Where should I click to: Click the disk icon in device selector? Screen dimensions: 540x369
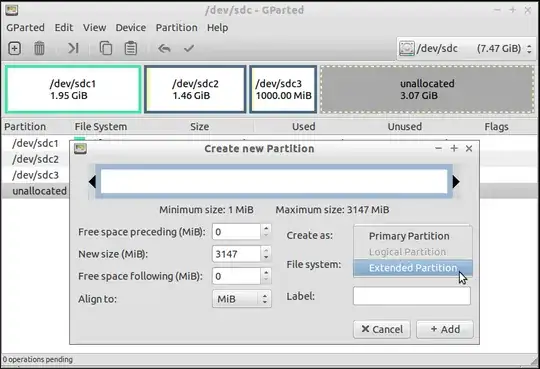(x=407, y=49)
